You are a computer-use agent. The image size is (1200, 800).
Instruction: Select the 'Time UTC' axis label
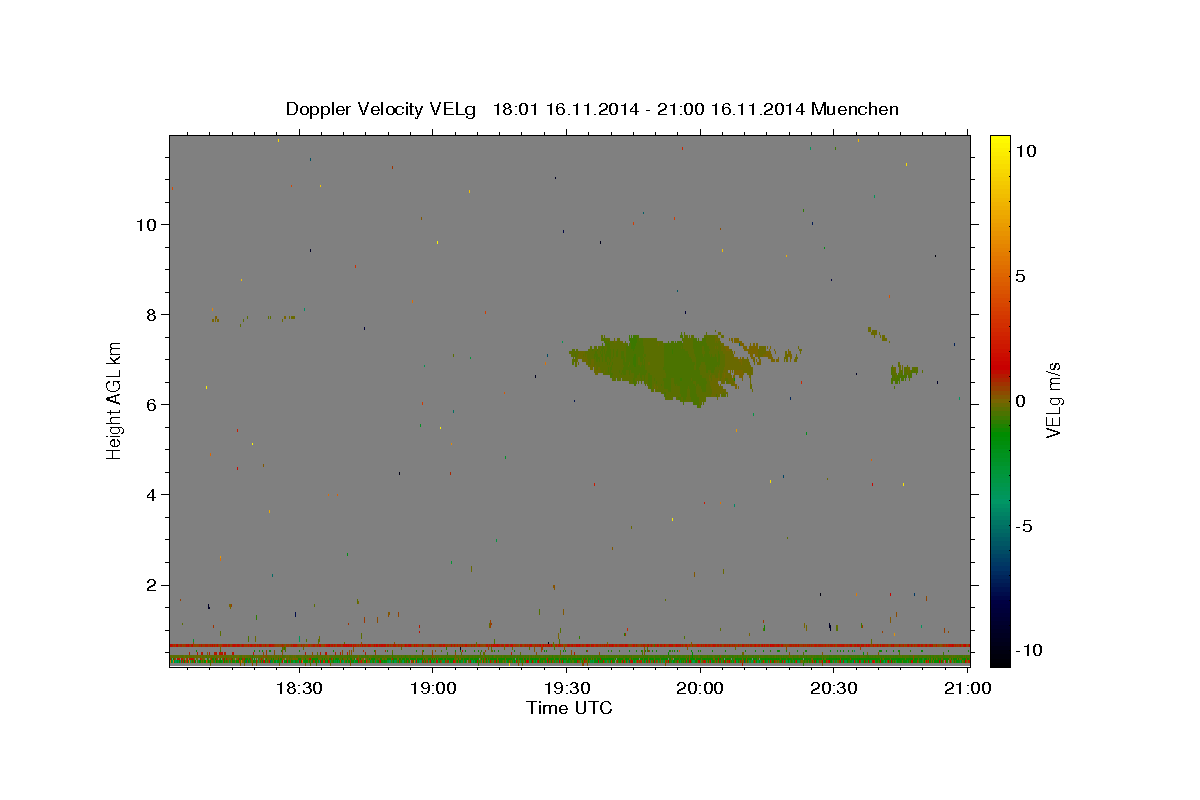[x=569, y=708]
